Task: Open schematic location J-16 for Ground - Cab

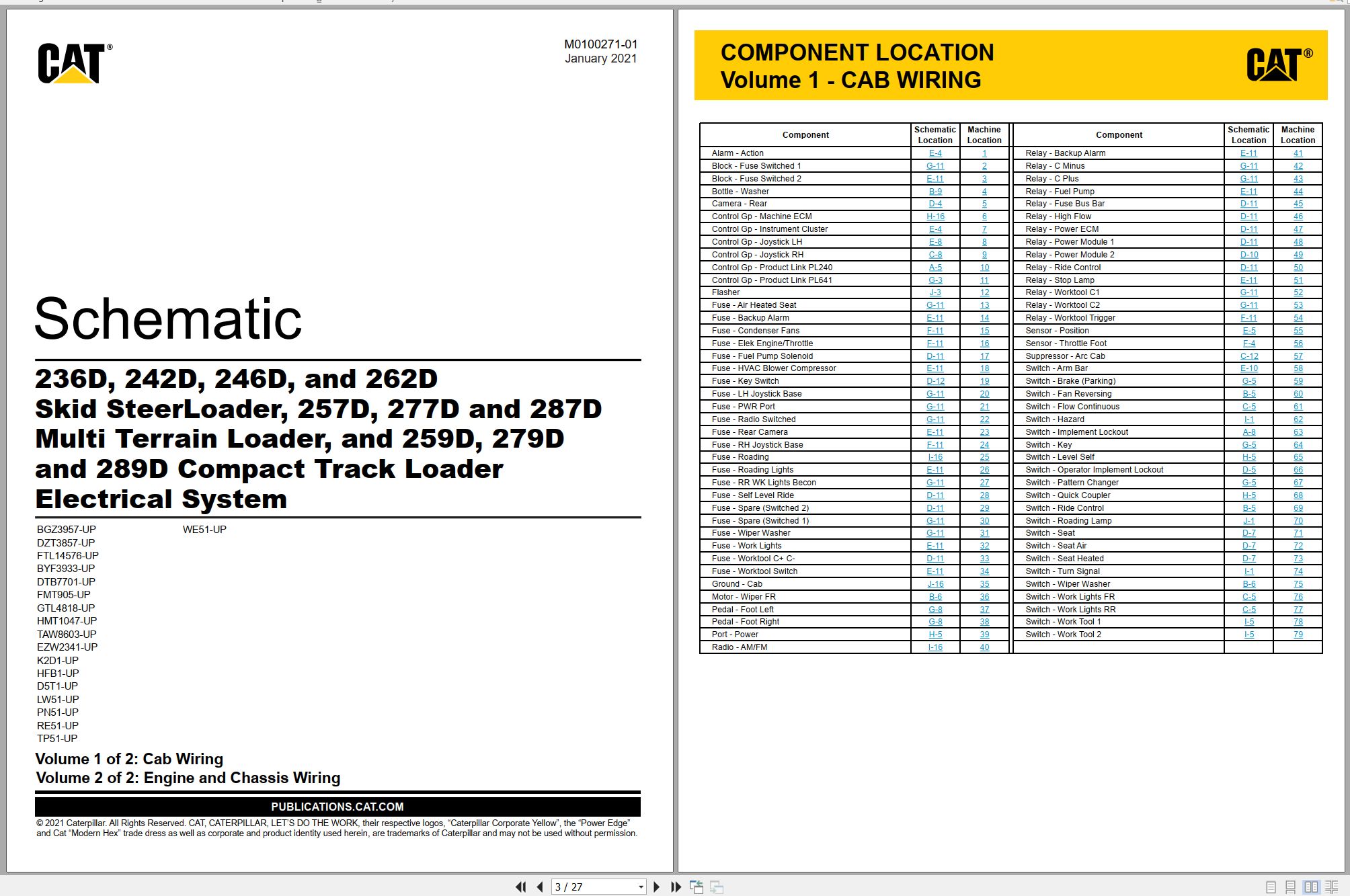Action: click(935, 584)
